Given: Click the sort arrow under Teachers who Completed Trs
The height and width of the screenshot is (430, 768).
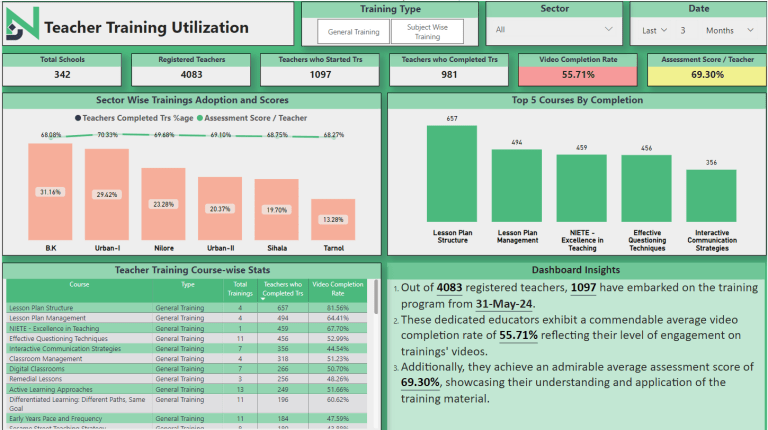Looking at the screenshot, I should pos(263,297).
